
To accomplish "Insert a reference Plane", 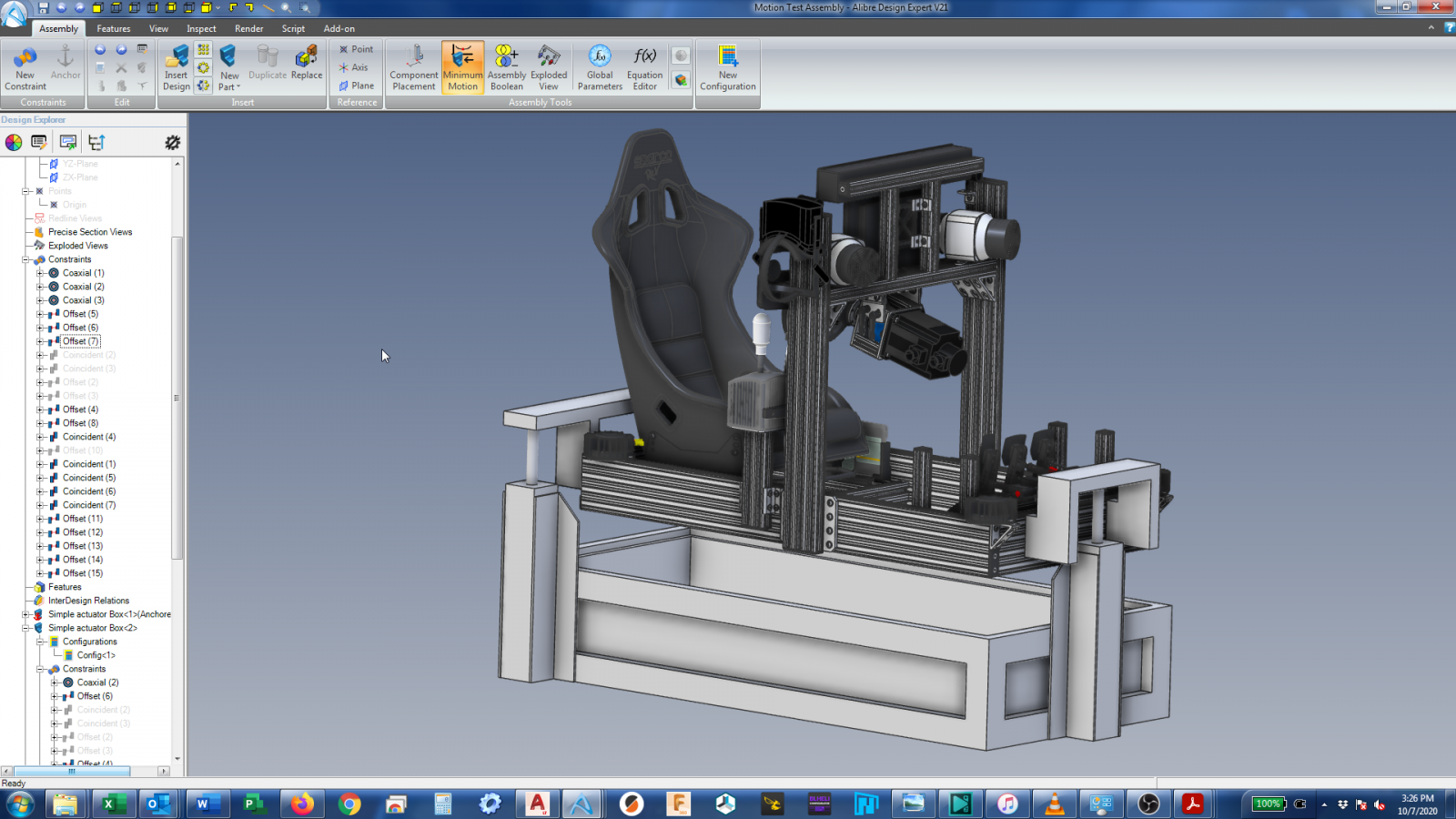I will 357,86.
